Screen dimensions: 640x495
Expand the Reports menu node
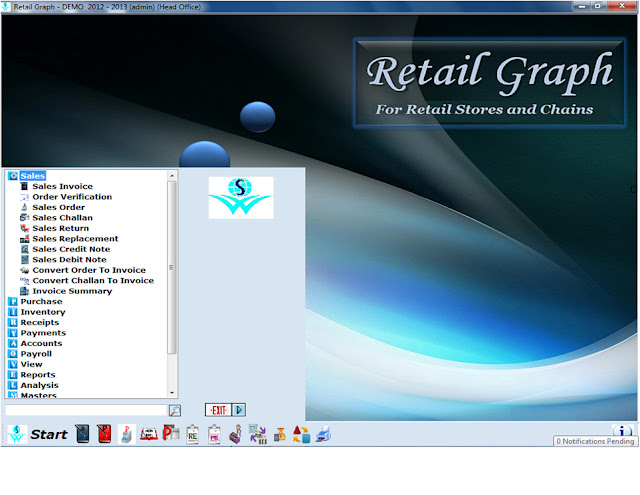click(38, 375)
